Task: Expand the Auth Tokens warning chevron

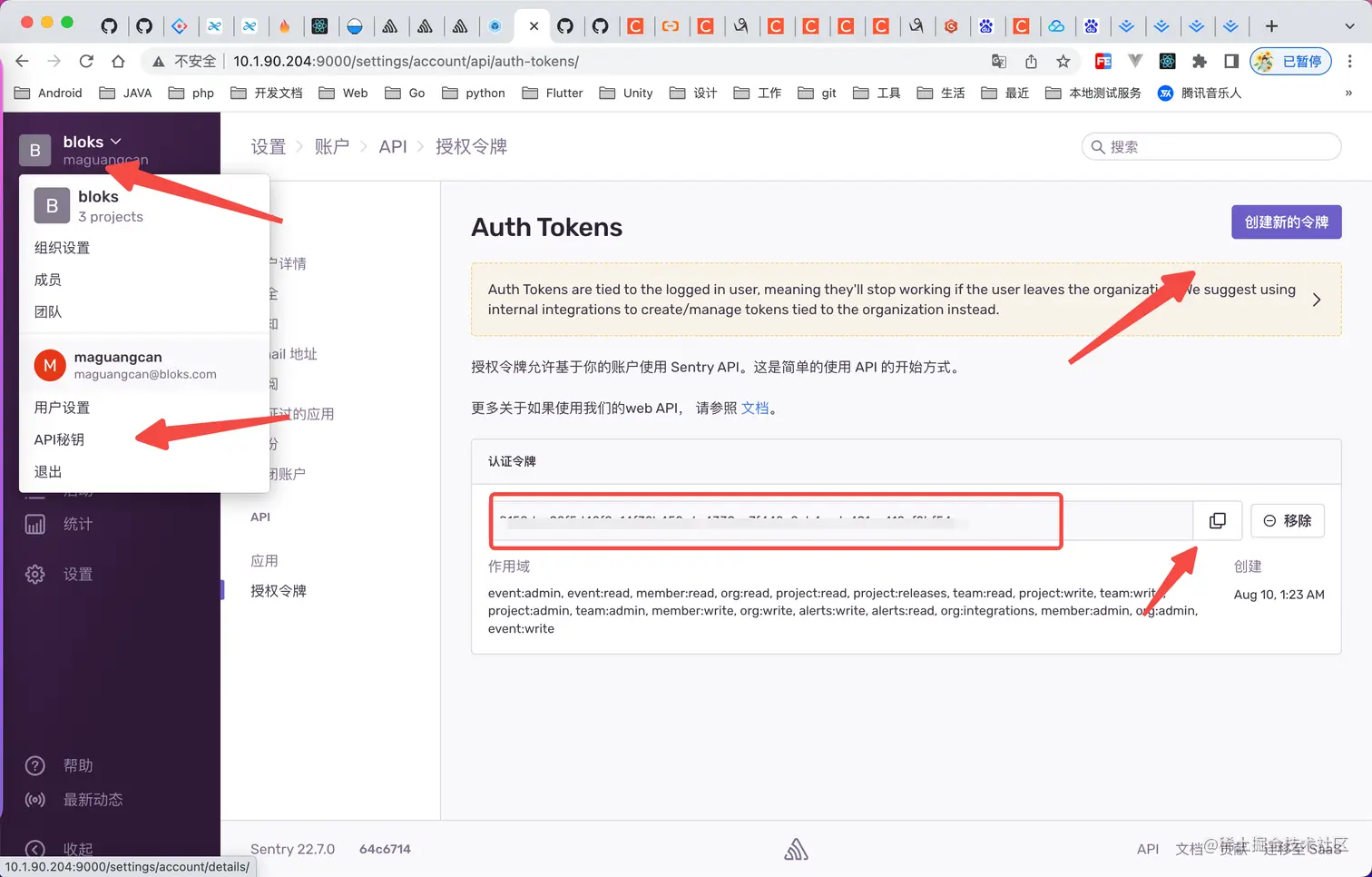Action: [x=1317, y=300]
